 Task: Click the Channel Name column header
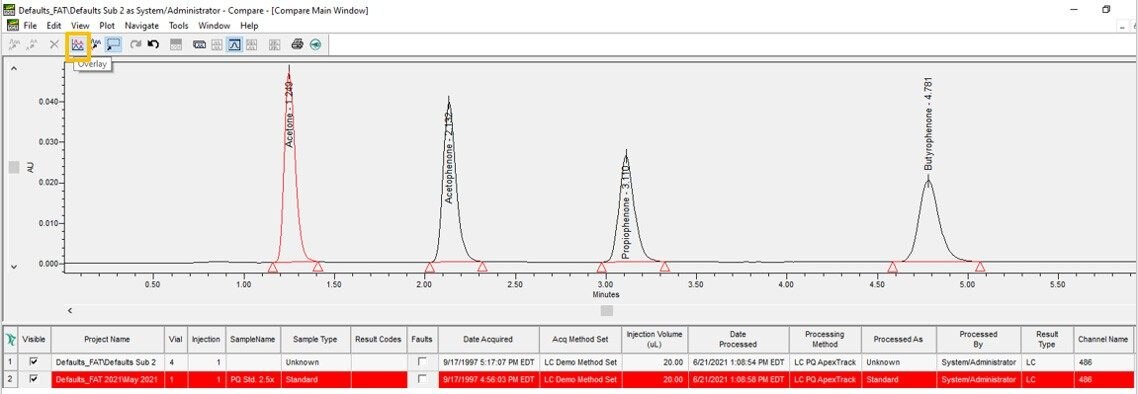tap(1102, 339)
